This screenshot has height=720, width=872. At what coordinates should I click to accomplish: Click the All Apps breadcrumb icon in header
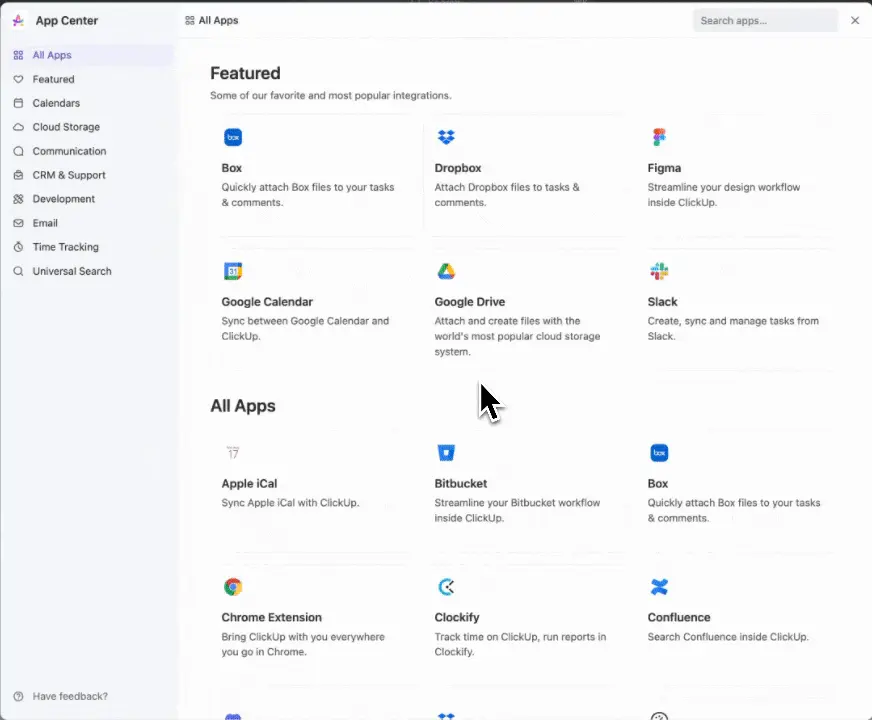pos(190,21)
